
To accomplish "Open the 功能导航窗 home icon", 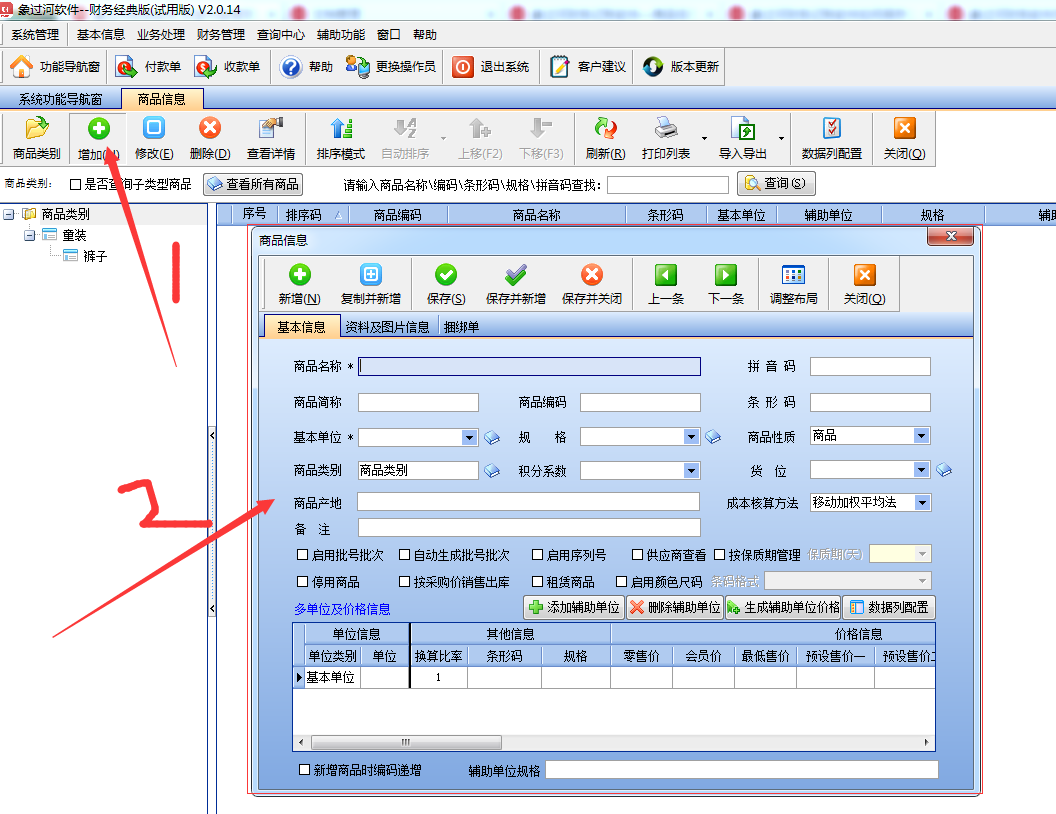I will 21,67.
